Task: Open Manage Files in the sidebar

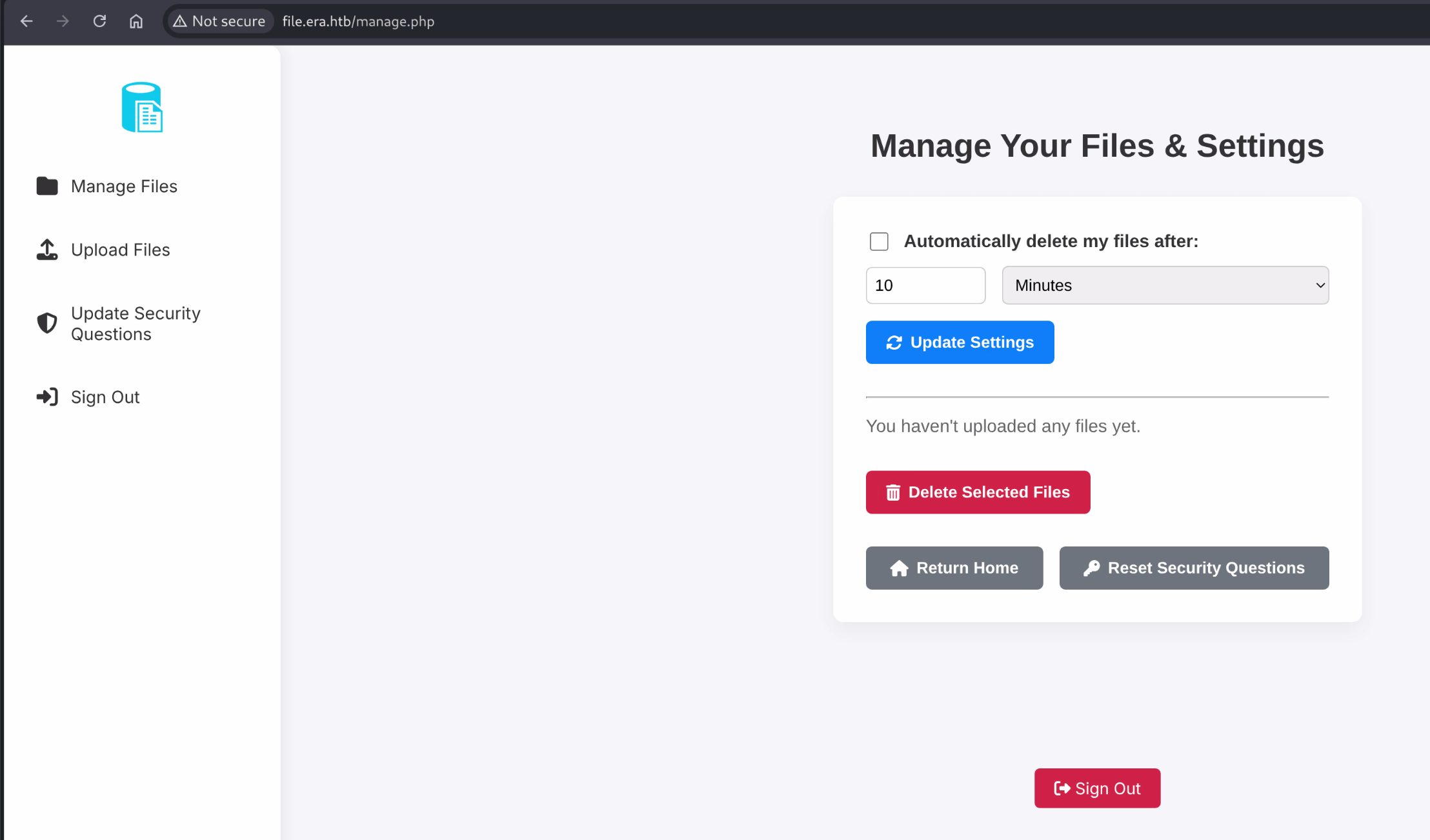Action: pos(124,186)
